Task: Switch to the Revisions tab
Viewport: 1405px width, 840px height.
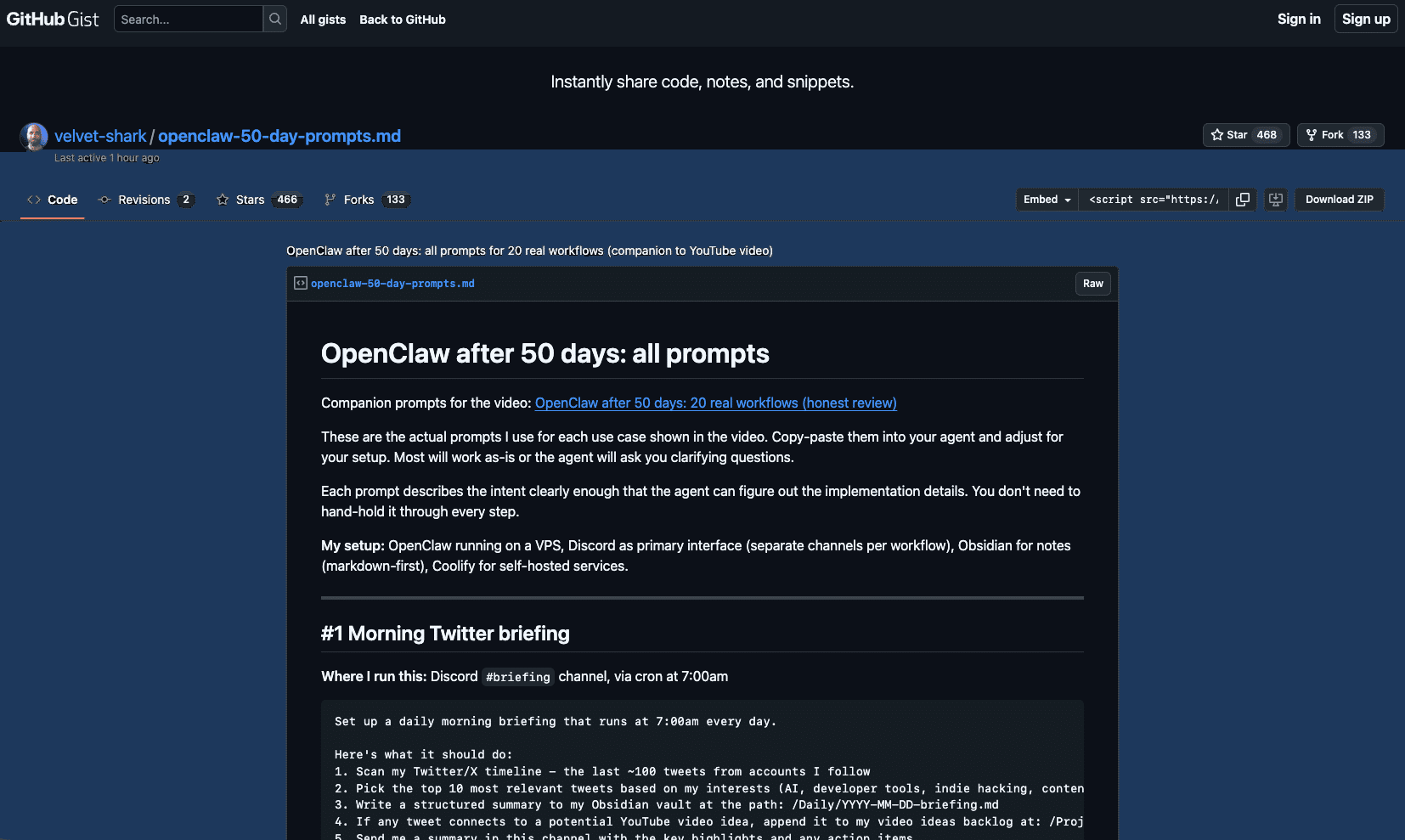Action: 145,200
